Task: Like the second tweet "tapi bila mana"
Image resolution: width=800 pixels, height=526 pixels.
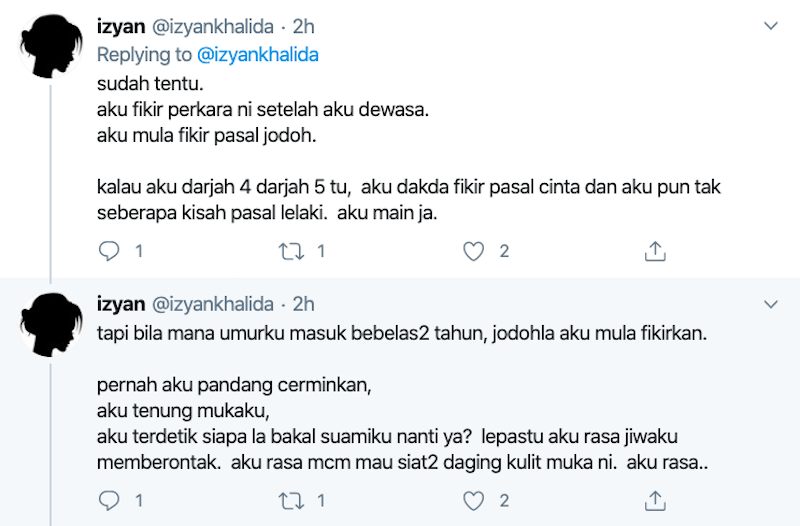Action: (x=474, y=499)
